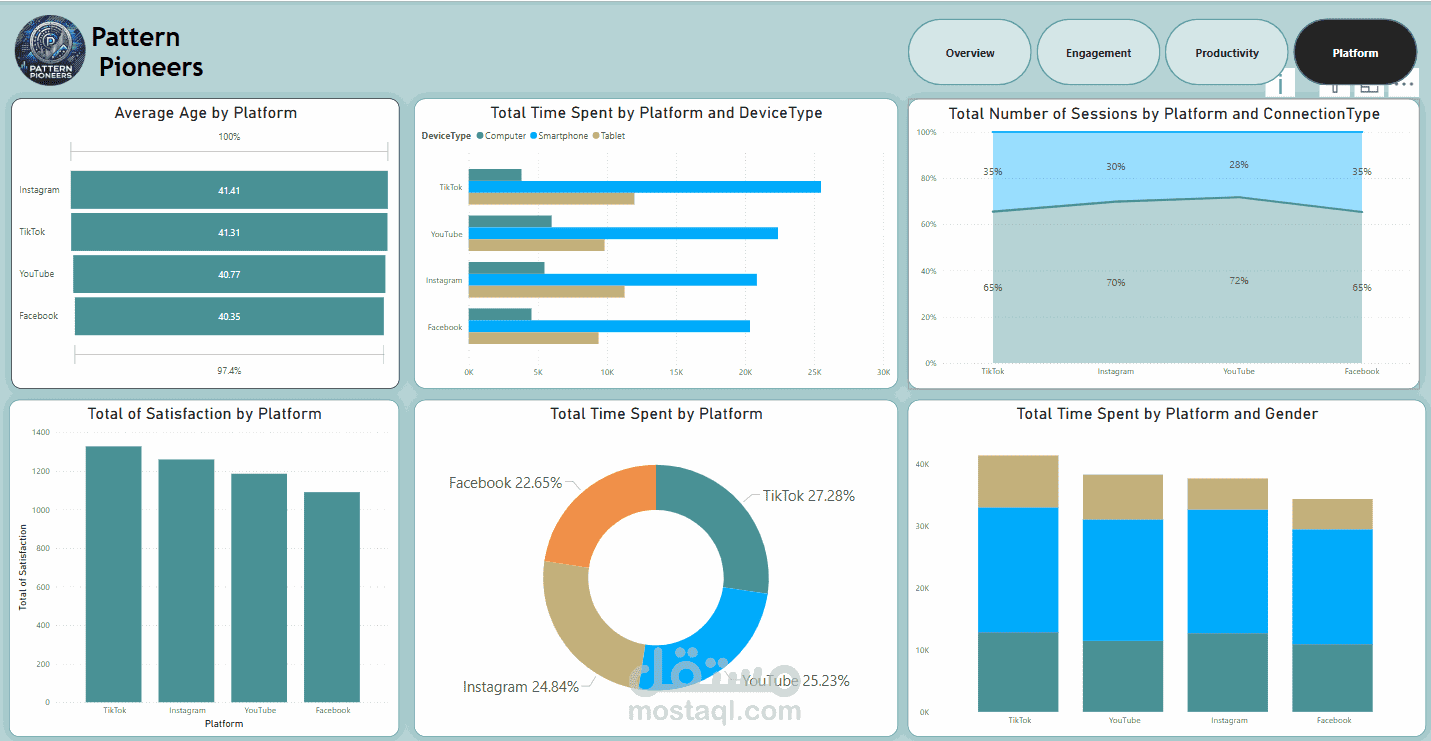Click the 'Total of Satisfaction' y-axis title

click(22, 567)
